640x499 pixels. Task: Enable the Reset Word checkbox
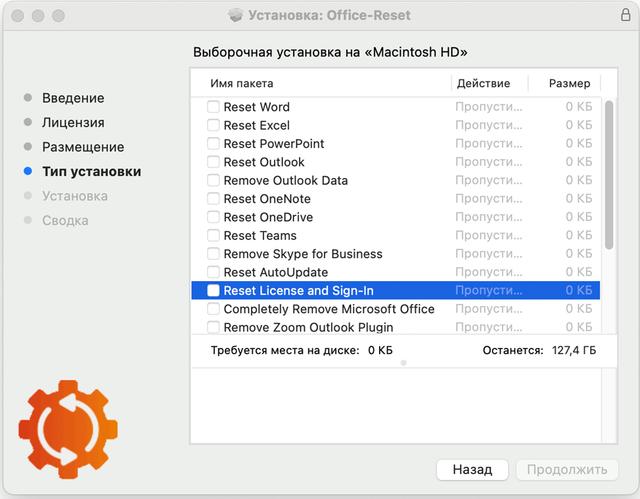213,107
